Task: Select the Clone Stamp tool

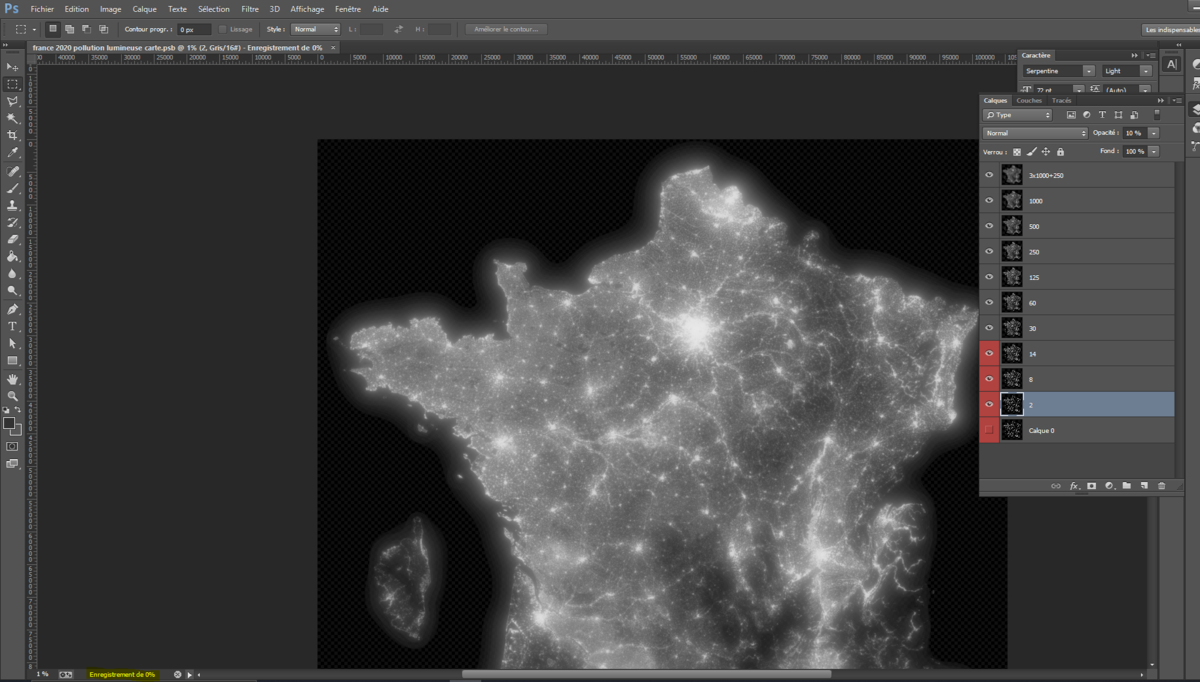Action: coord(13,205)
